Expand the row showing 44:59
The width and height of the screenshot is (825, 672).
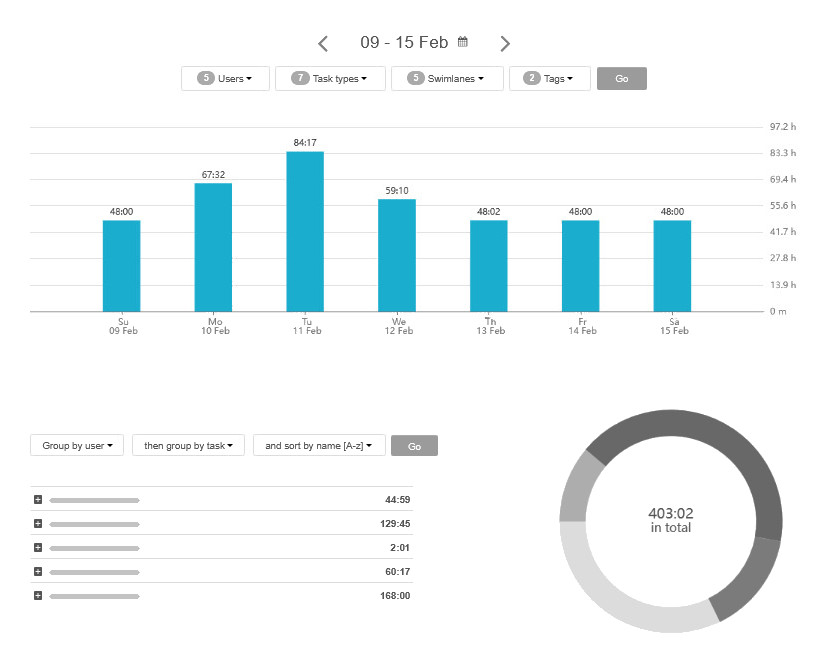point(38,499)
